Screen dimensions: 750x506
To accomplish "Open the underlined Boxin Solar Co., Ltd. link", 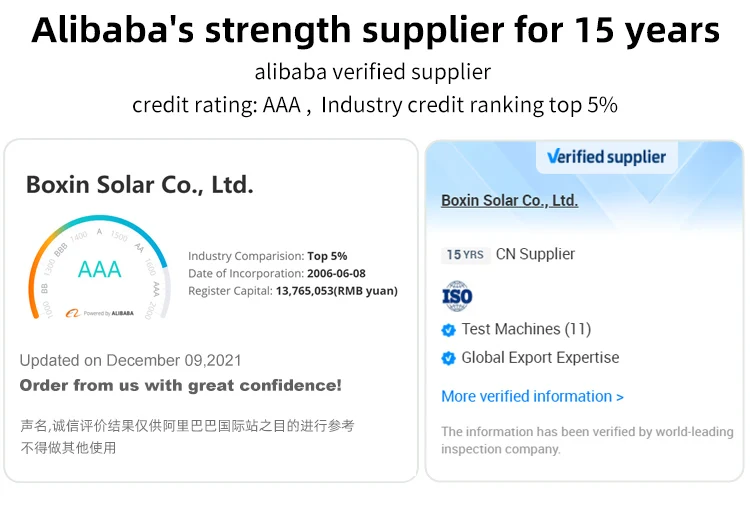I will pos(509,200).
